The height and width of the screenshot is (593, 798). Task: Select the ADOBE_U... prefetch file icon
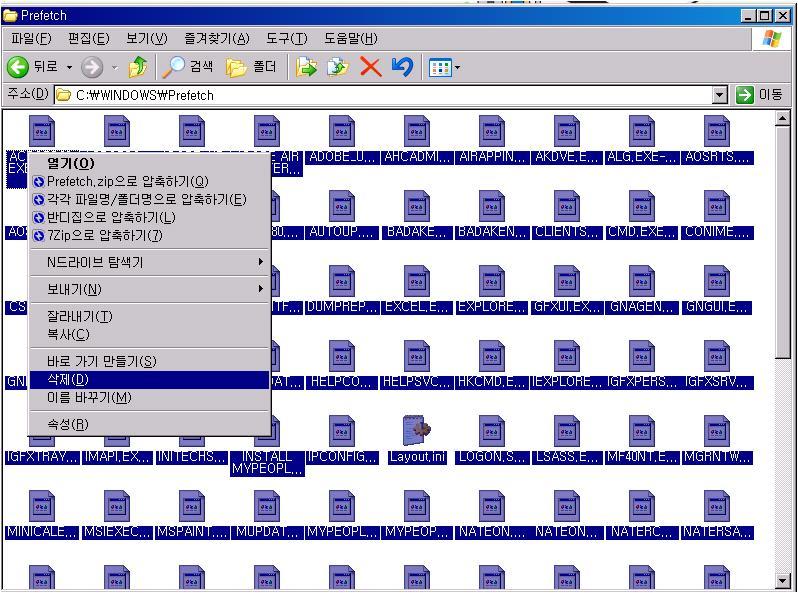(x=341, y=131)
